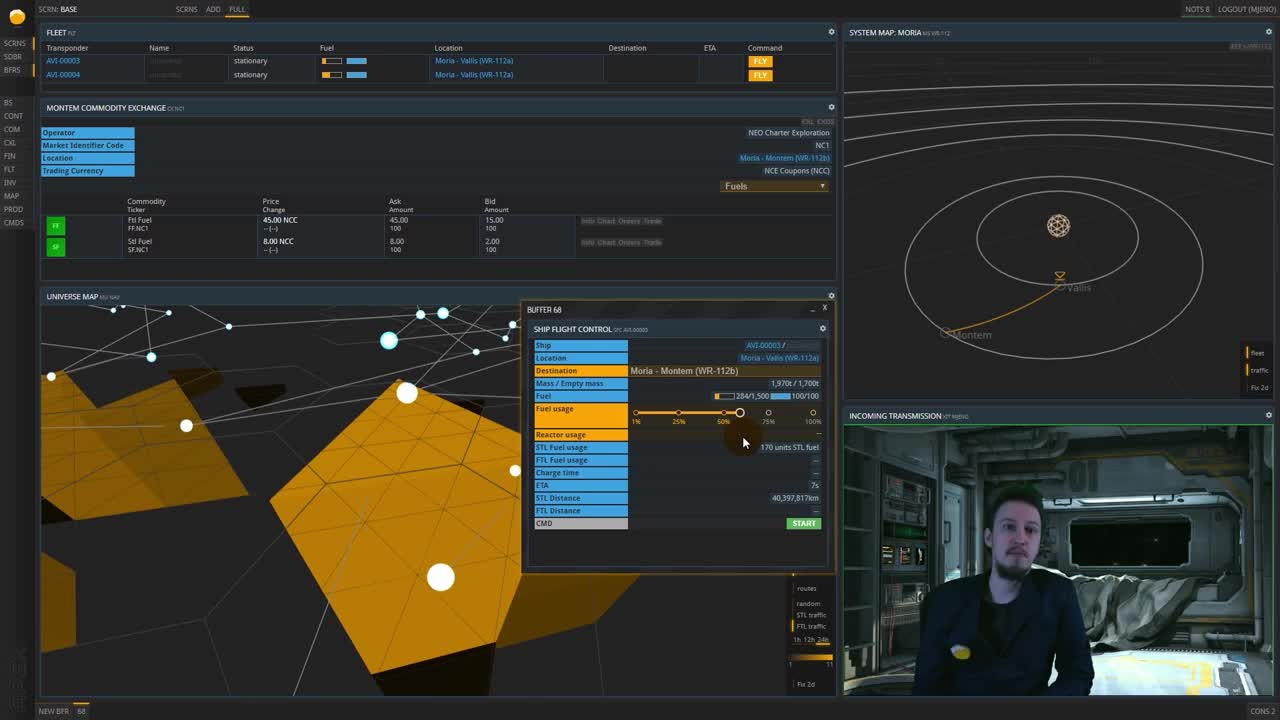1280x720 pixels.
Task: Open settings gear of Incoming Transmission panel
Action: pos(1269,415)
